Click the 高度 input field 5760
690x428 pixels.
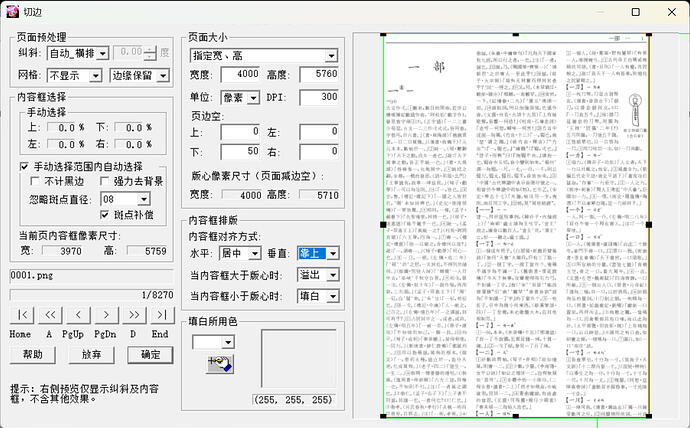coord(319,74)
